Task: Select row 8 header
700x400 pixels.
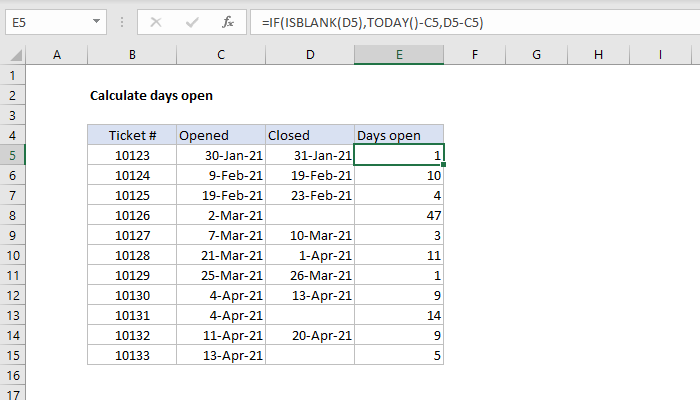Action: point(12,215)
